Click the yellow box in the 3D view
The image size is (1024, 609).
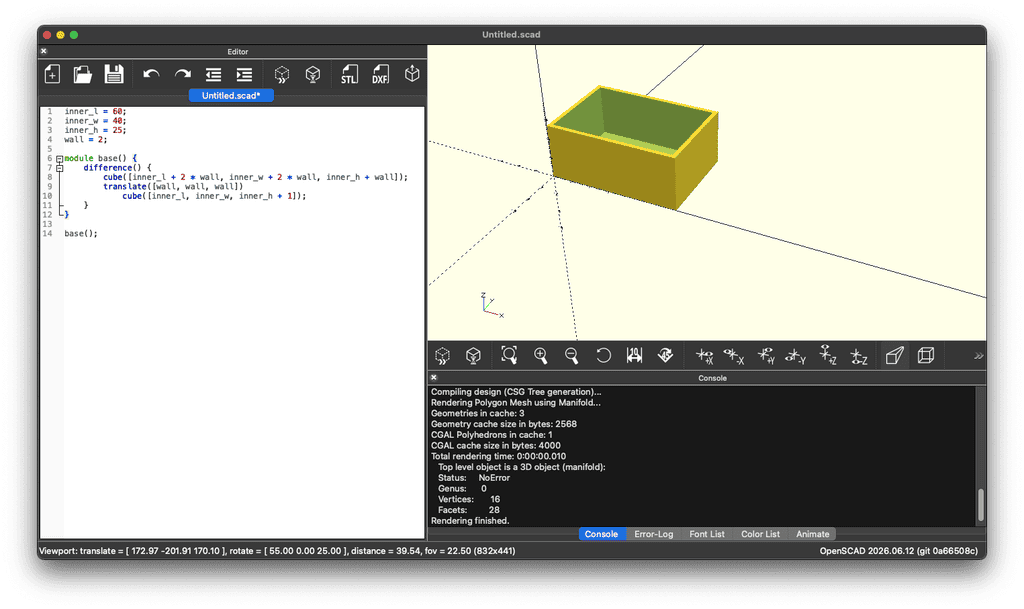[x=633, y=149]
